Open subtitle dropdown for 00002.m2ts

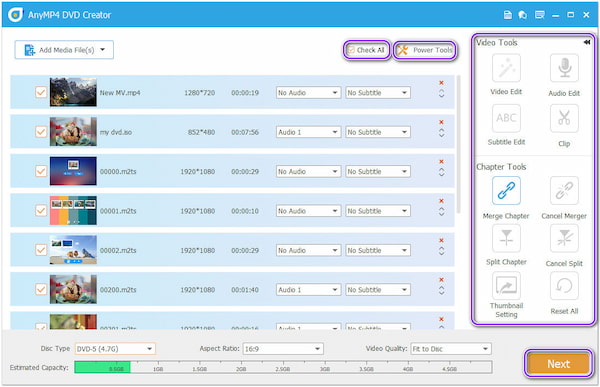click(x=378, y=250)
